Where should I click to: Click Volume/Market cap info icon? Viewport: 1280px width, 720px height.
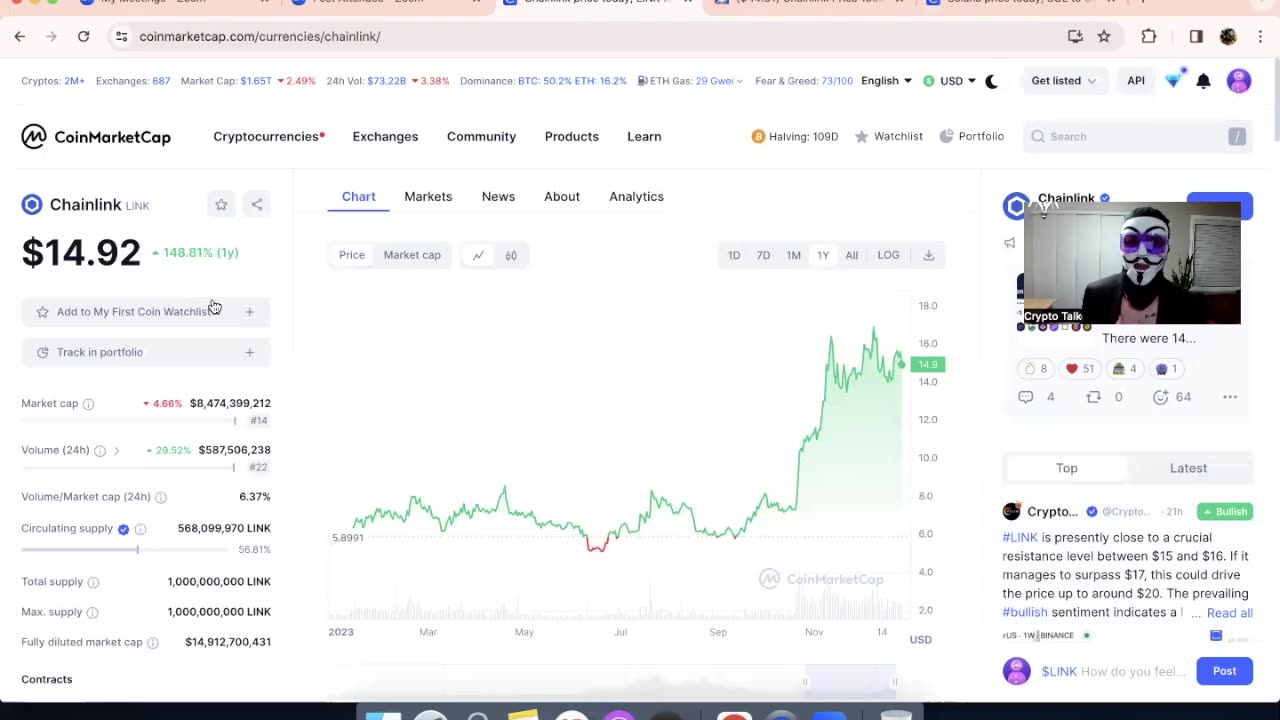point(161,497)
